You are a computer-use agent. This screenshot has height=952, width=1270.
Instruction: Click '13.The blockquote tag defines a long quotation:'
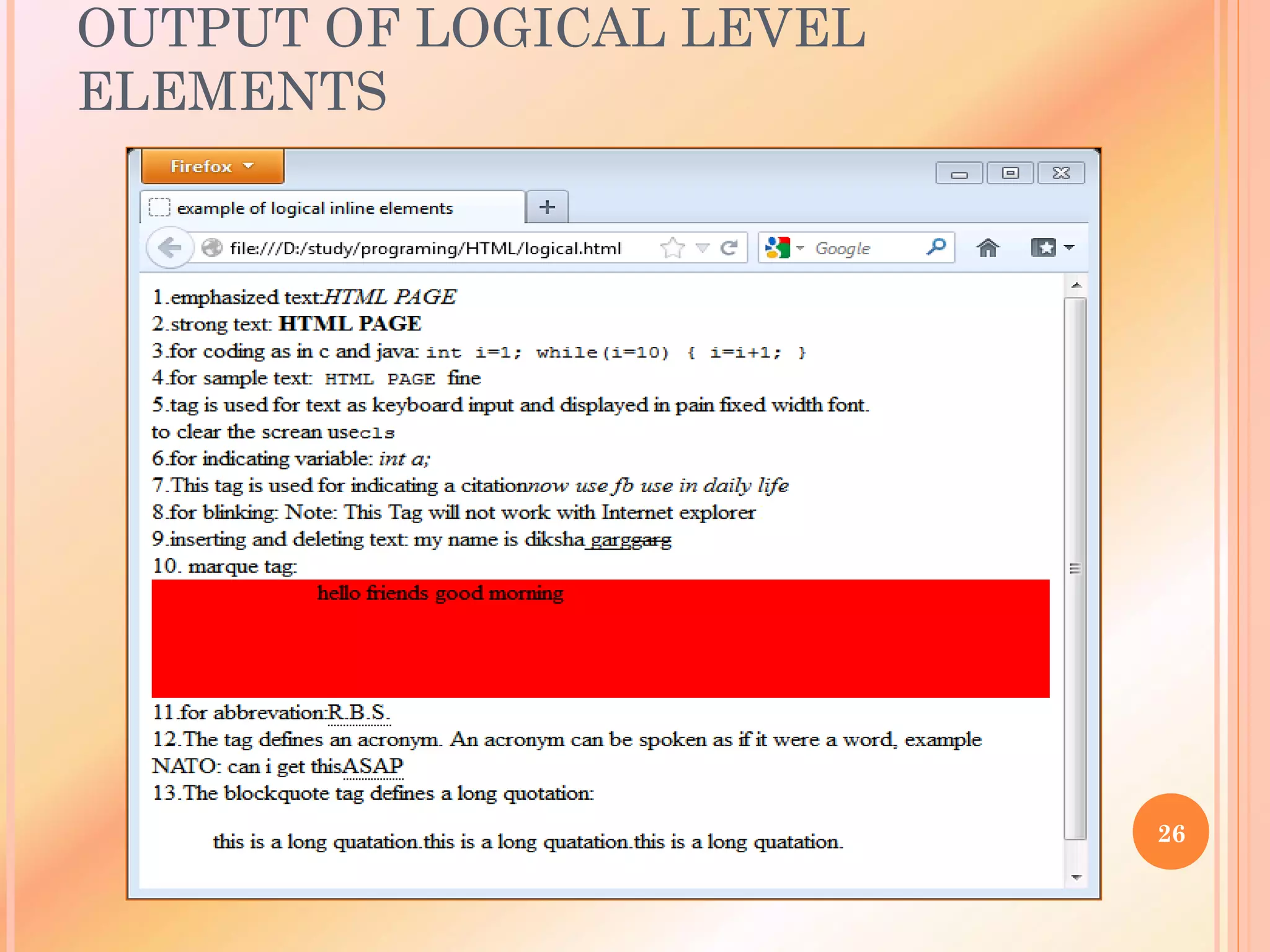click(373, 794)
